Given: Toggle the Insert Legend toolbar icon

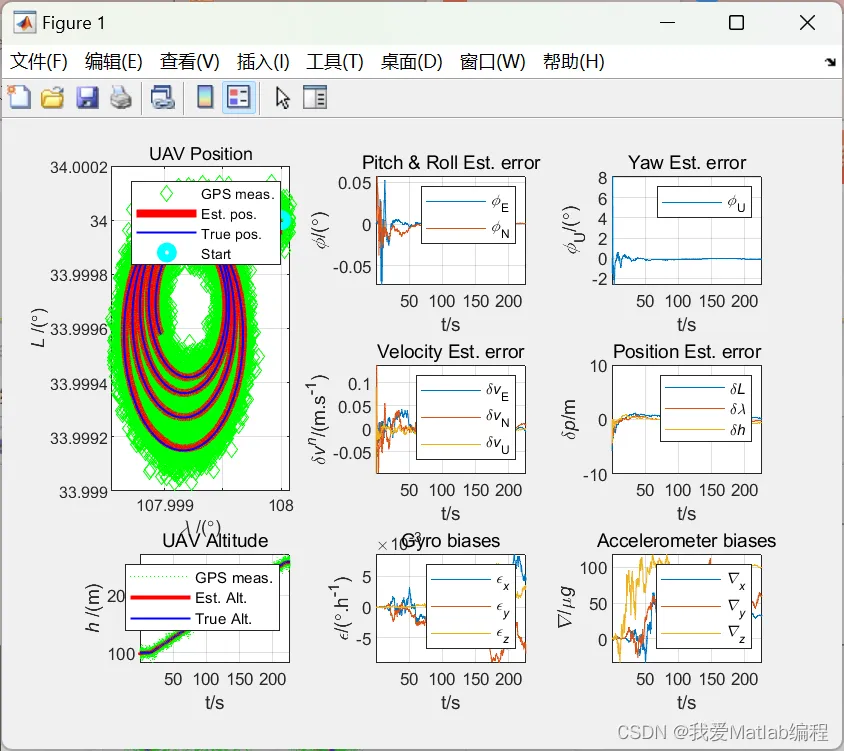Looking at the screenshot, I should pos(239,98).
